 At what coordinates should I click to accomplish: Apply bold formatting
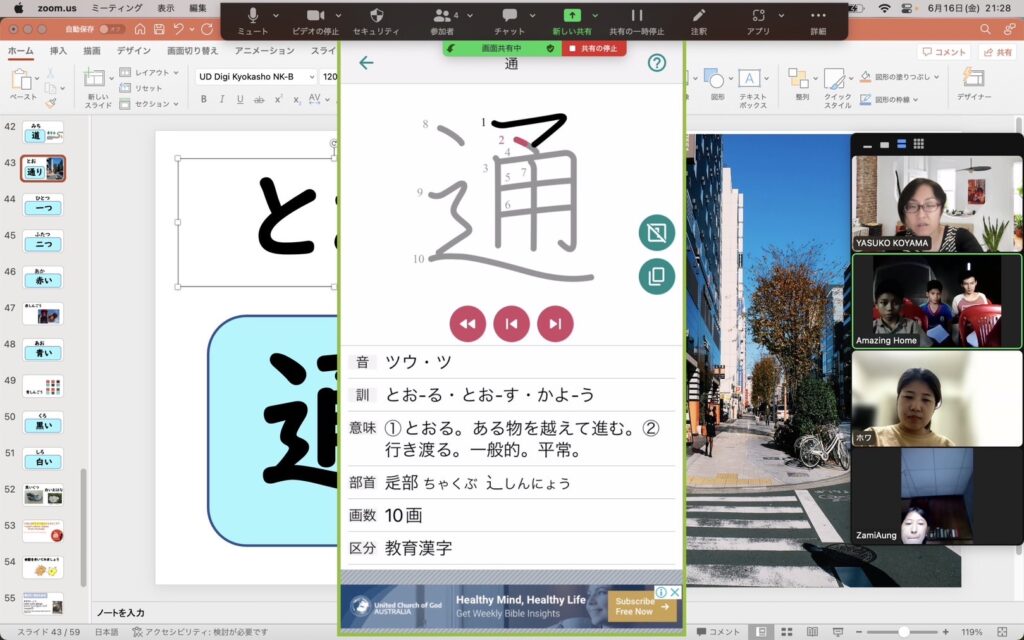click(204, 99)
